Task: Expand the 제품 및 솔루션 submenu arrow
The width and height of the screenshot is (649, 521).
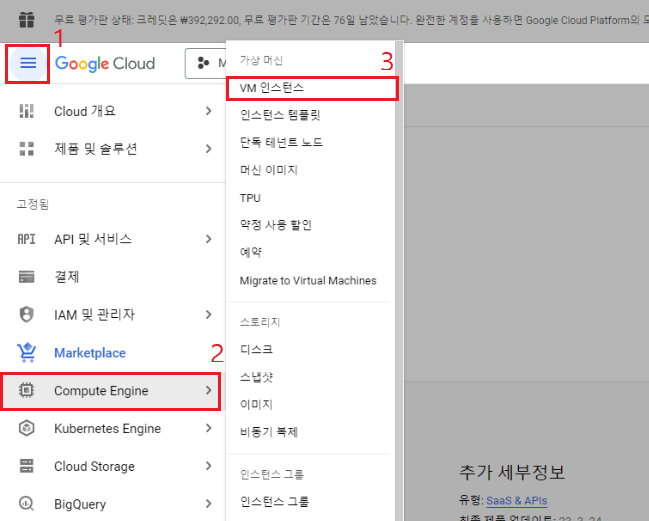Action: [x=209, y=149]
